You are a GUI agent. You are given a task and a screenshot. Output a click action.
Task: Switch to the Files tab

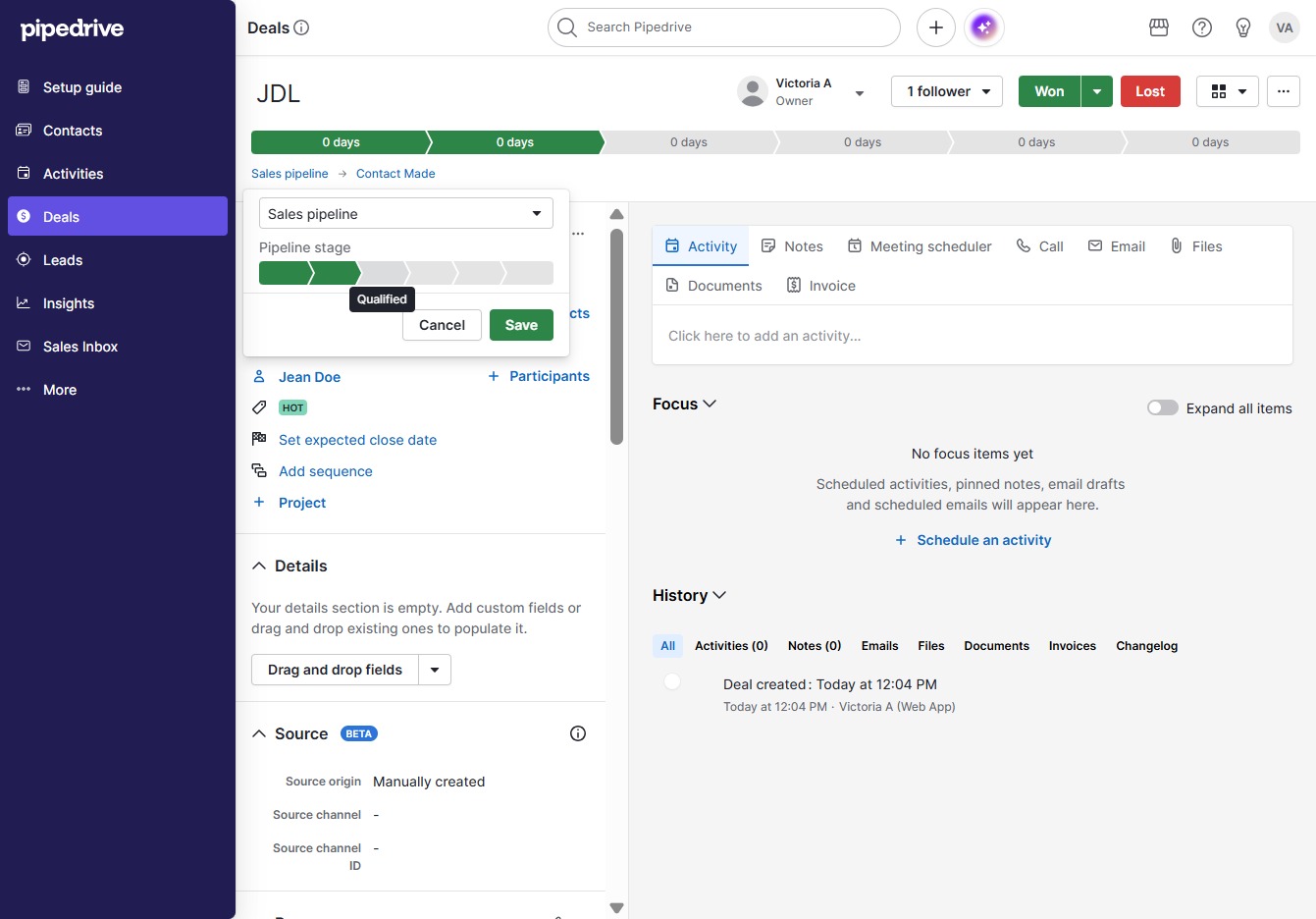coord(1196,246)
